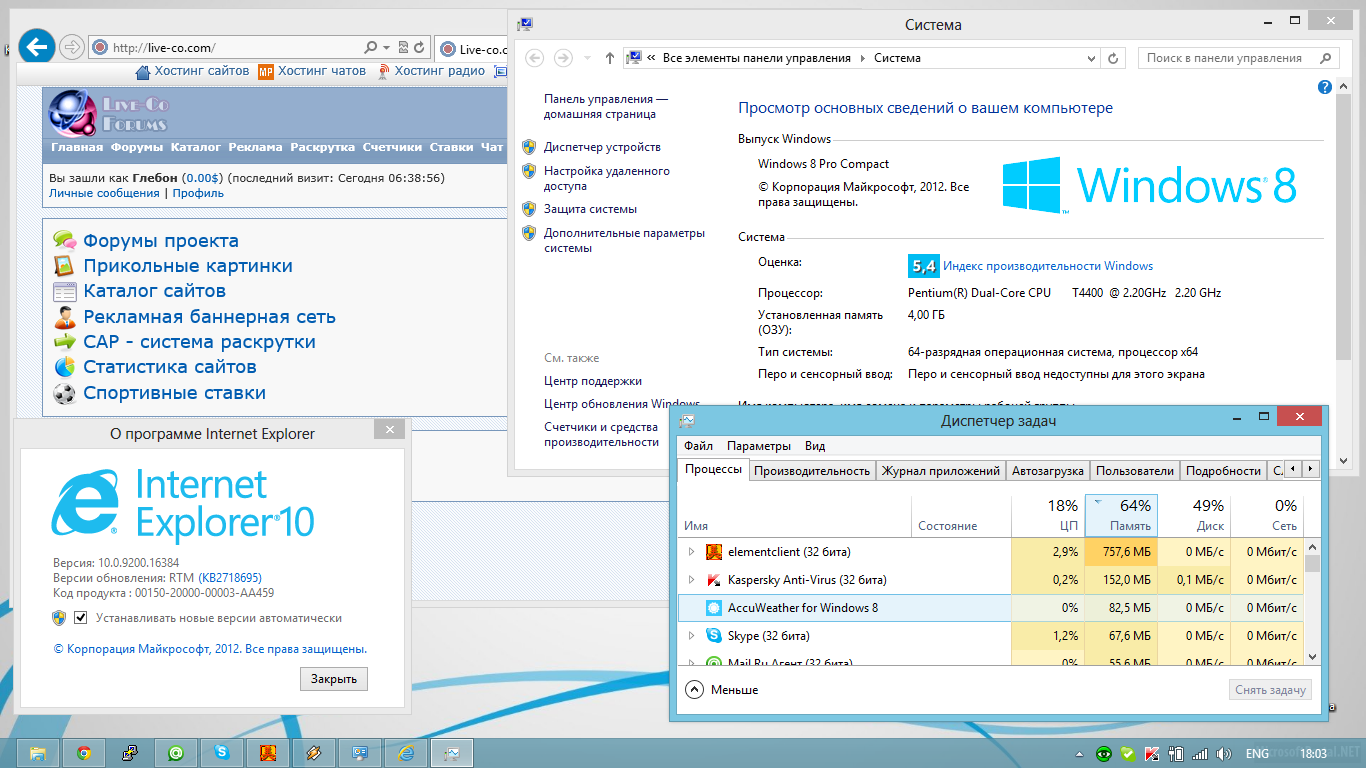Expand the Kaspersky Anti-Virus process entry
The height and width of the screenshot is (768, 1366).
point(691,580)
